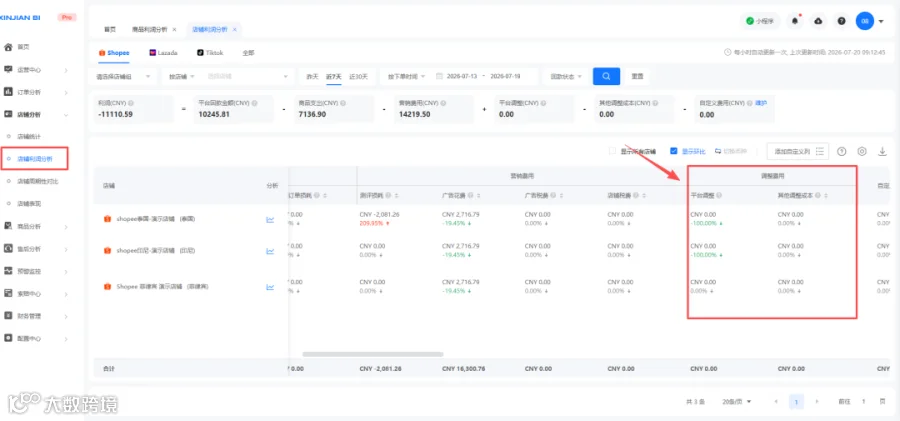This screenshot has width=900, height=421.
Task: Click info icon in 平台调整 column header
Action: pyautogui.click(x=719, y=195)
